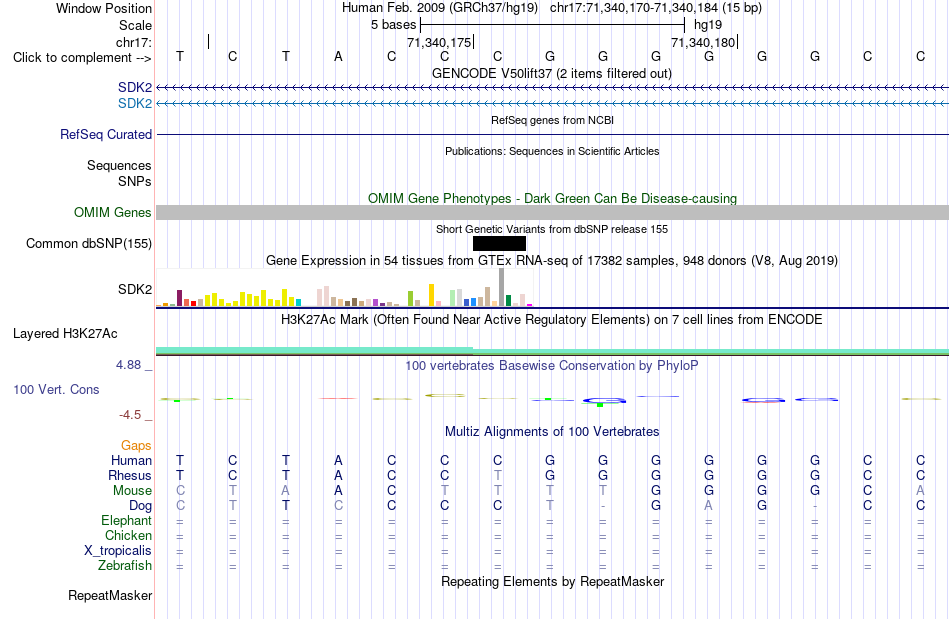Click the chr17:71,340,170-71,340,184 (15 bp) range text

pyautogui.click(x=656, y=8)
